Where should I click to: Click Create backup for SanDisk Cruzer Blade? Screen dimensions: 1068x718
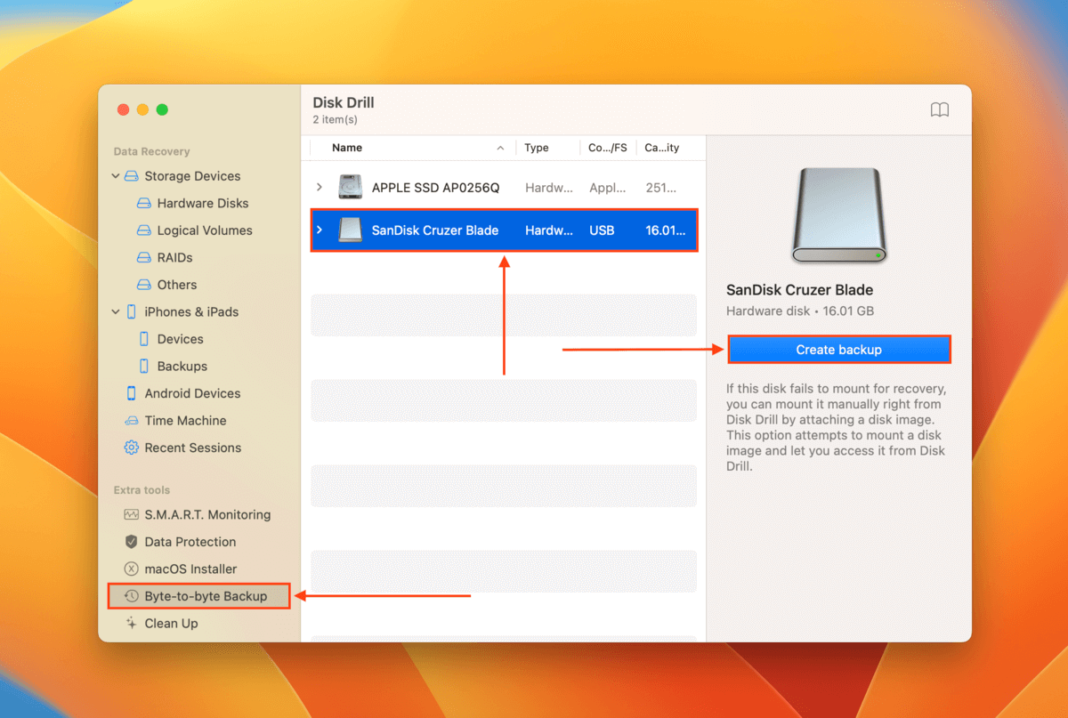pyautogui.click(x=839, y=349)
